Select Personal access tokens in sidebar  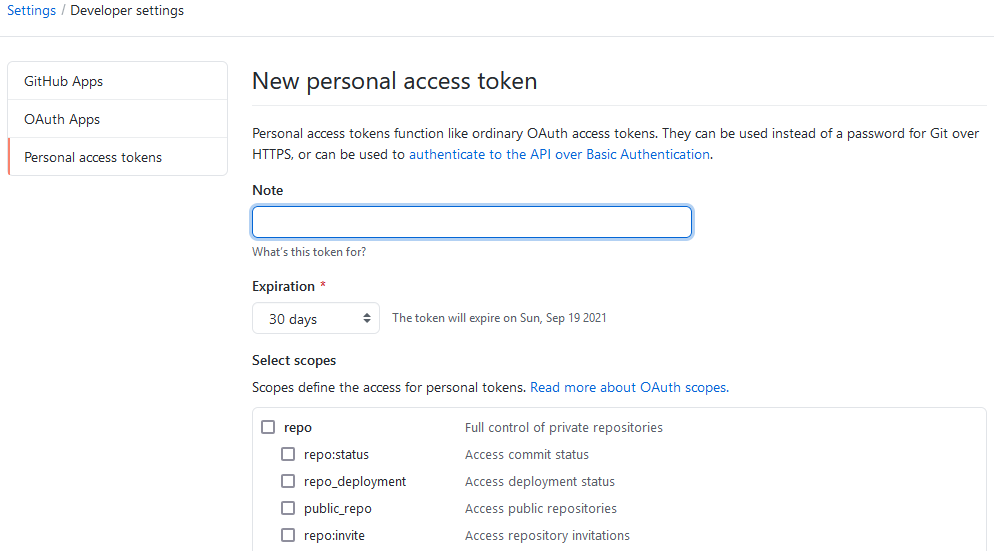[x=93, y=157]
